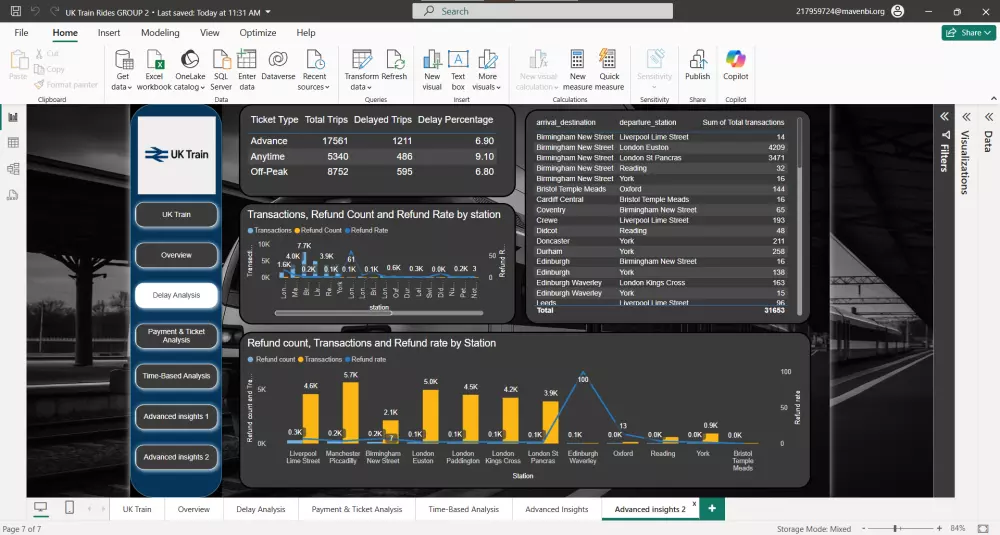1000x535 pixels.
Task: Click the zoom in plus button
Action: [939, 529]
